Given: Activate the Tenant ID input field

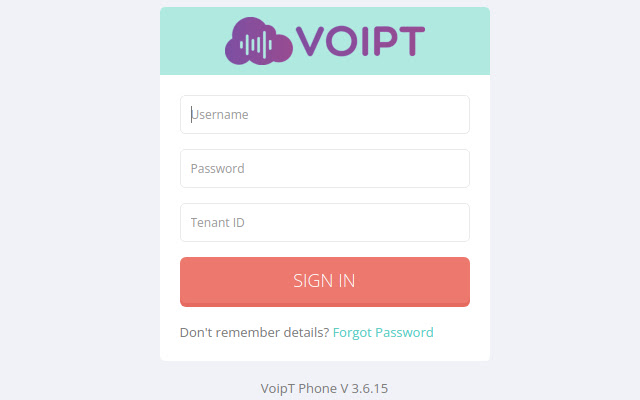Looking at the screenshot, I should pos(325,222).
